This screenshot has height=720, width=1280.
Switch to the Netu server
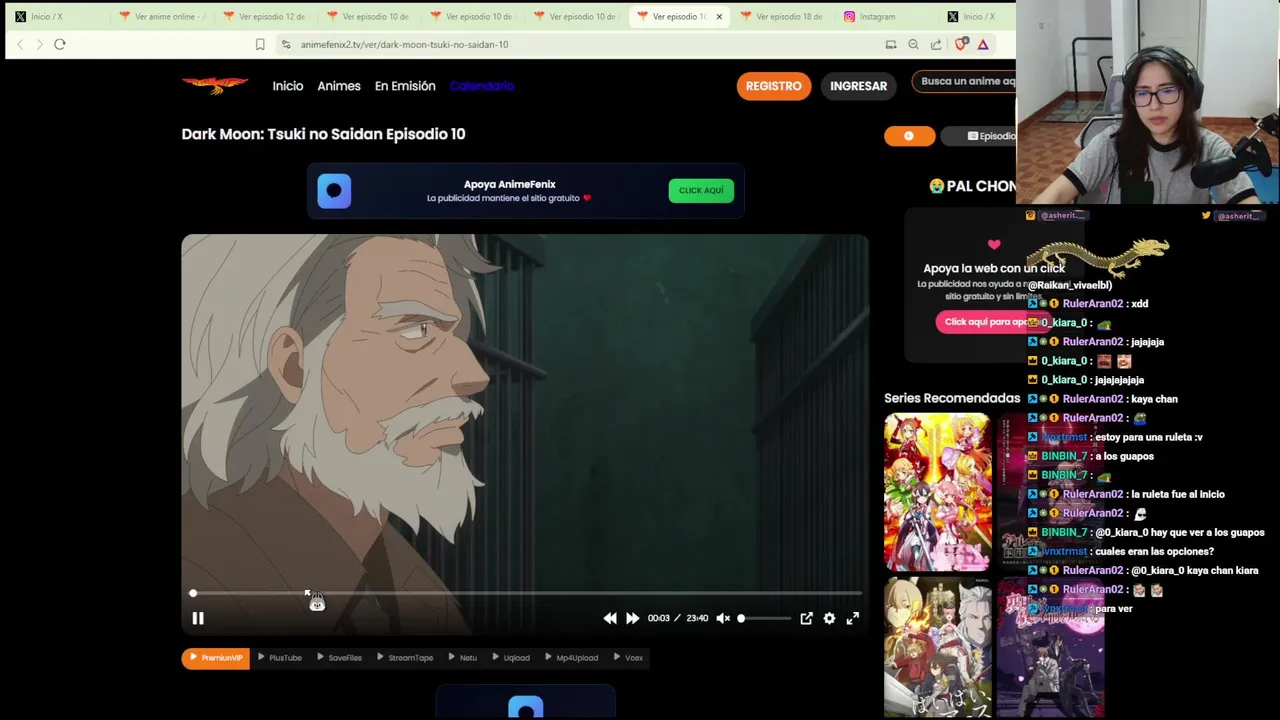click(x=462, y=658)
